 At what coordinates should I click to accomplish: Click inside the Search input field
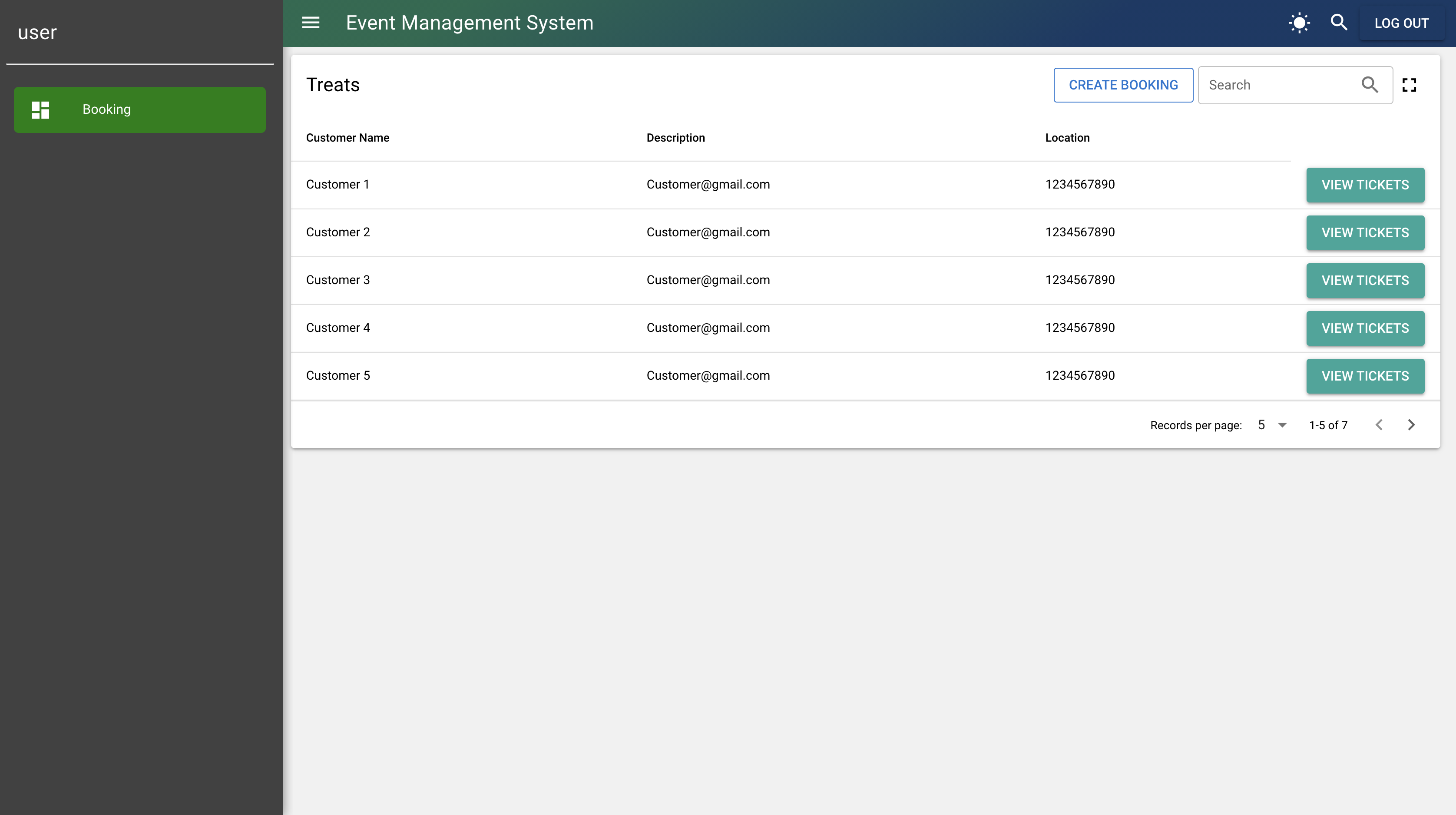pos(1272,85)
